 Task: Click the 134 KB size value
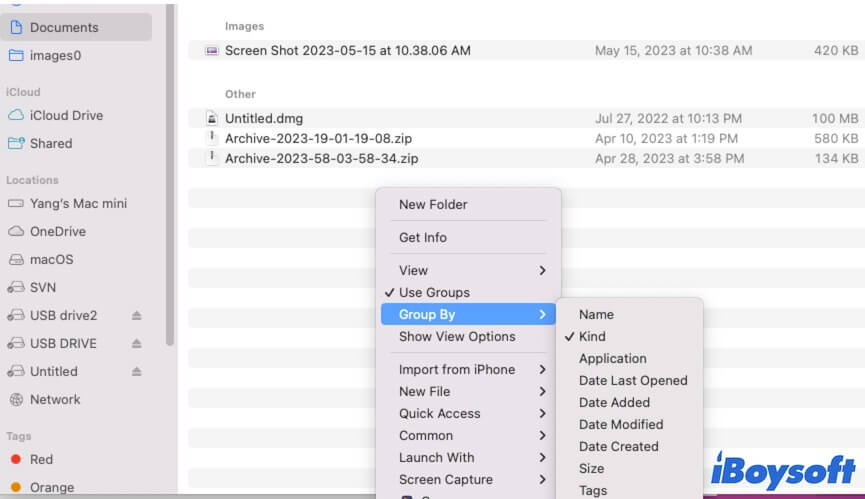coord(836,158)
